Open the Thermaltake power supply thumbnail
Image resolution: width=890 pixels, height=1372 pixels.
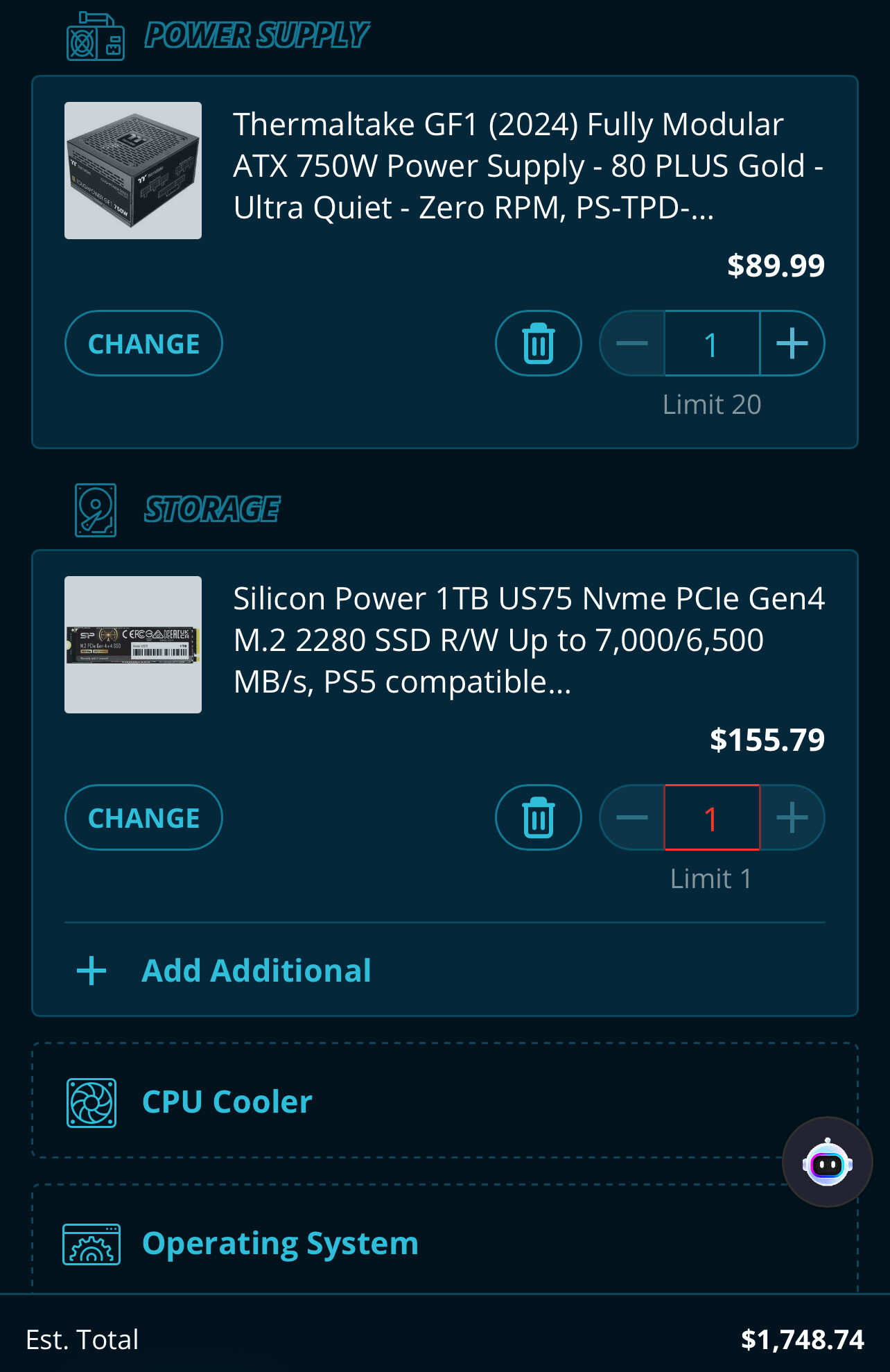[x=133, y=171]
